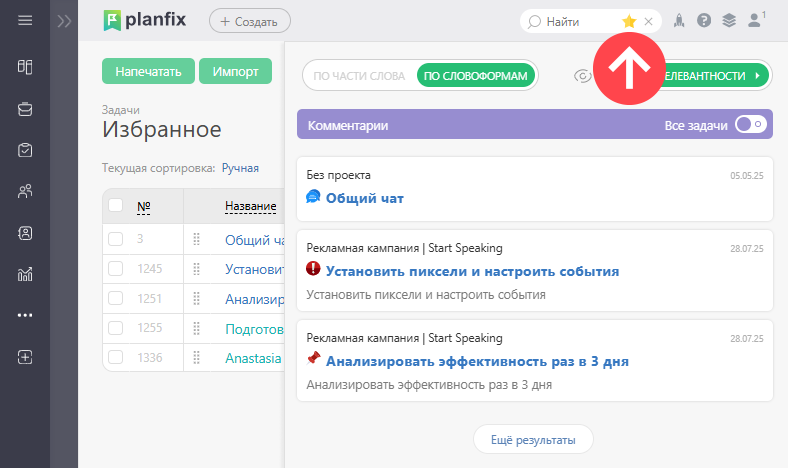The width and height of the screenshot is (788, 468).
Task: Open the Общий чат search result
Action: click(x=364, y=199)
